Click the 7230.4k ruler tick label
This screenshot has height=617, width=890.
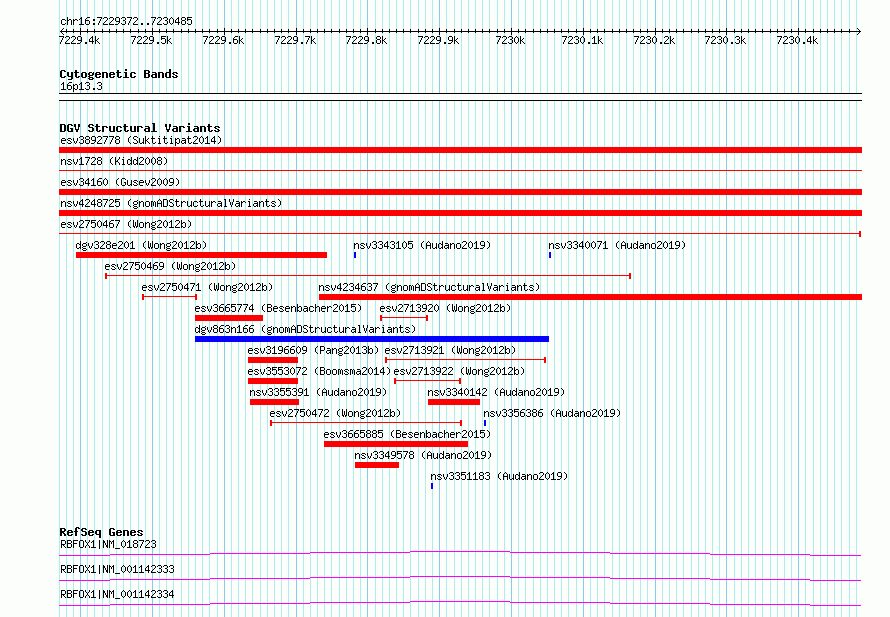tap(797, 40)
